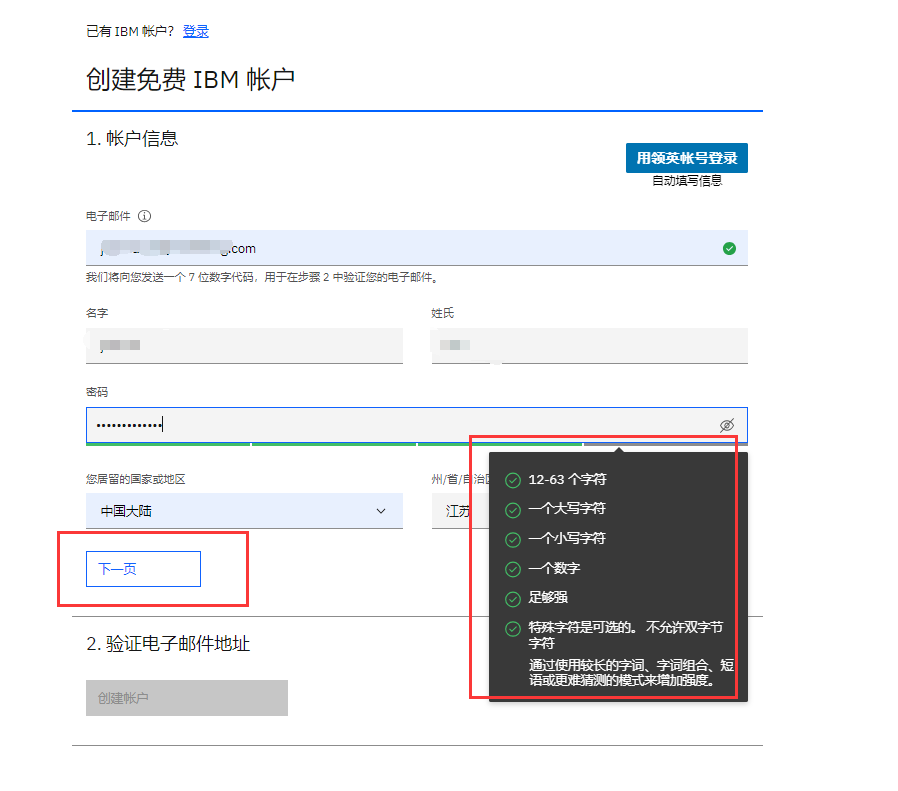
Task: Click the 创建帐户 button
Action: (x=186, y=697)
